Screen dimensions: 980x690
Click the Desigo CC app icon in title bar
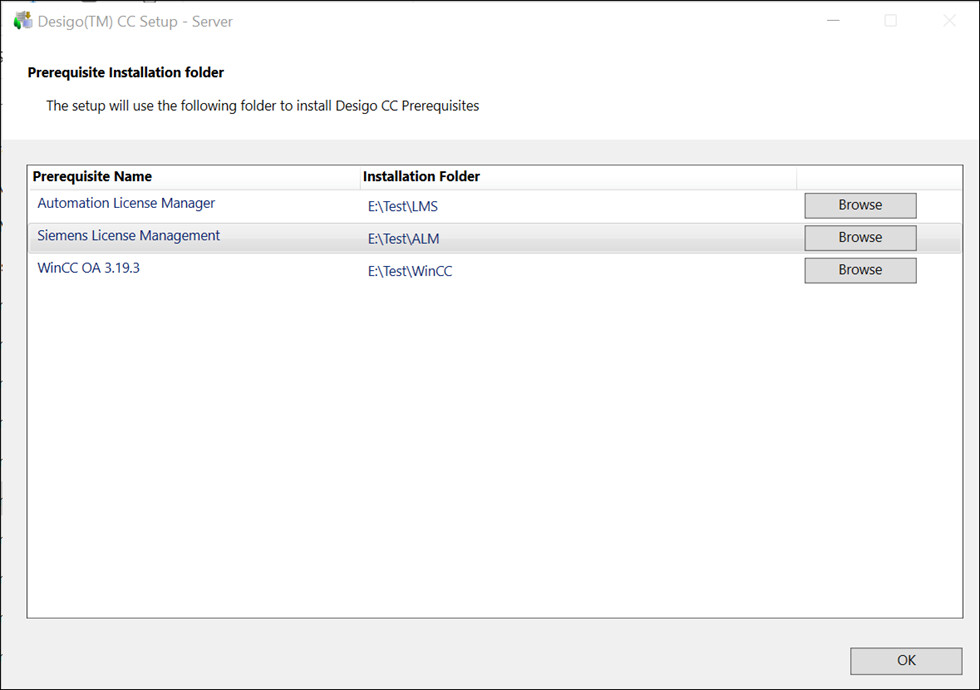[22, 21]
